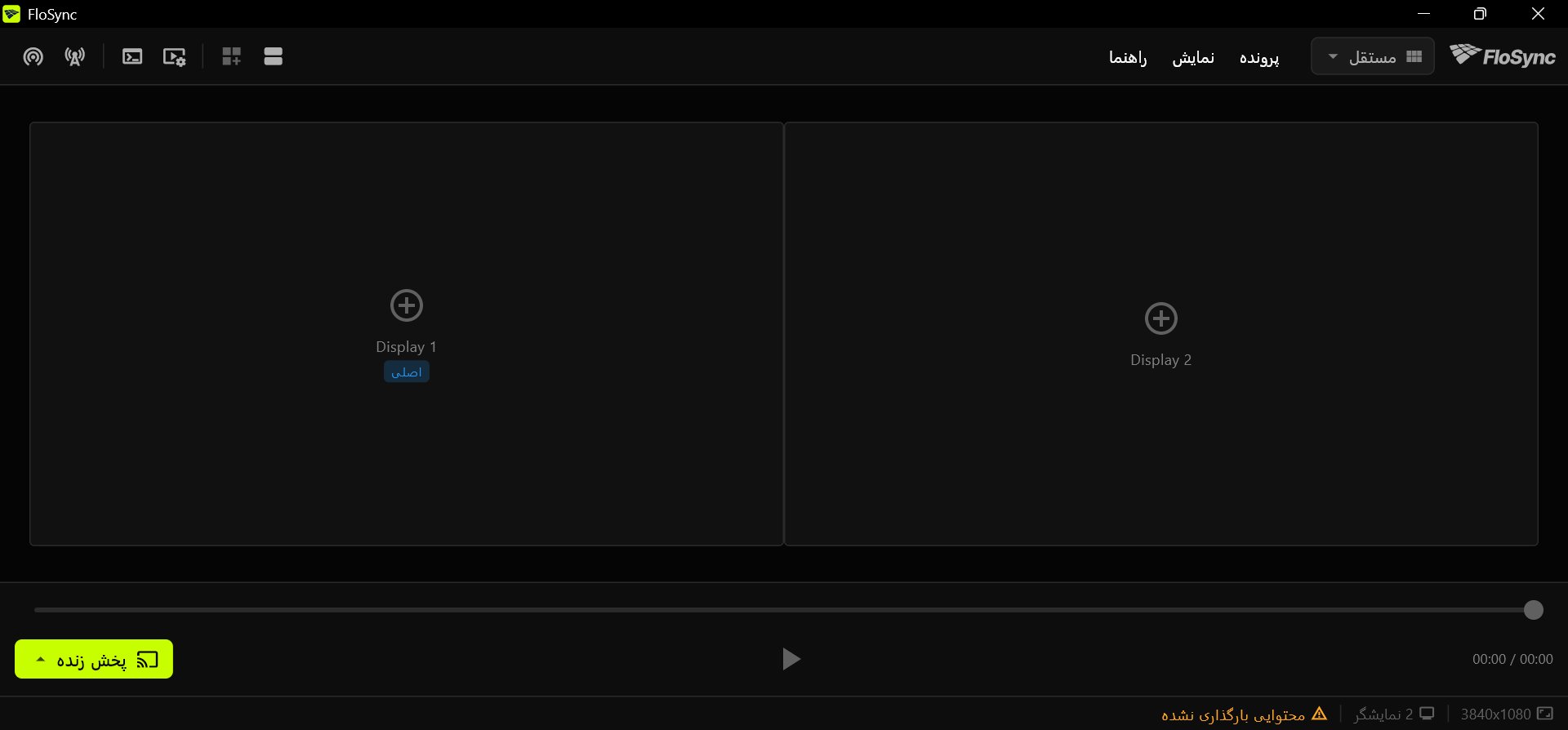
Task: Open the نمایش menu
Action: point(1193,57)
